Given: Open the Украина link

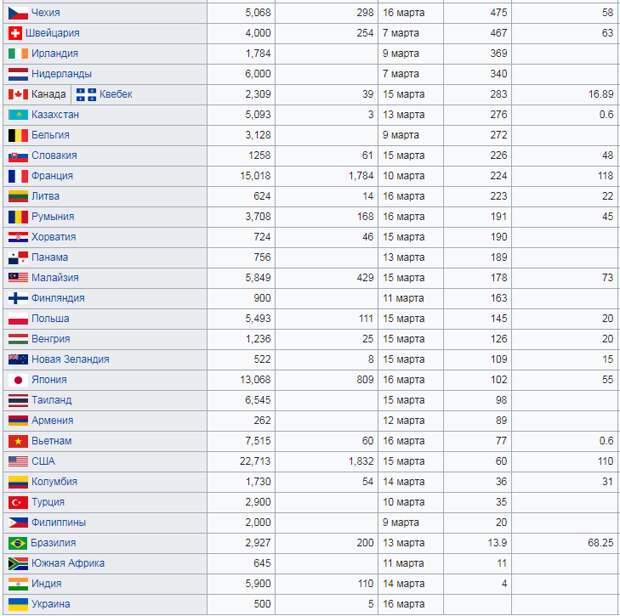Looking at the screenshot, I should 51,604.
